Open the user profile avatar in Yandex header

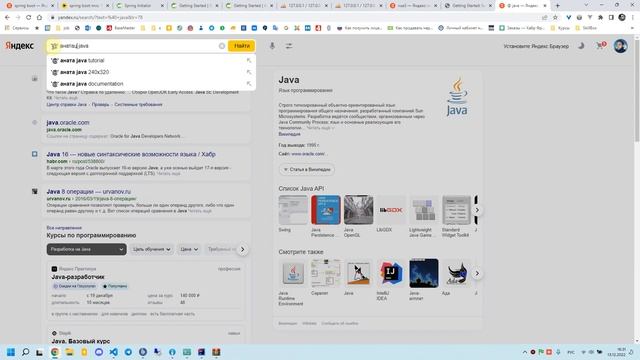point(620,46)
